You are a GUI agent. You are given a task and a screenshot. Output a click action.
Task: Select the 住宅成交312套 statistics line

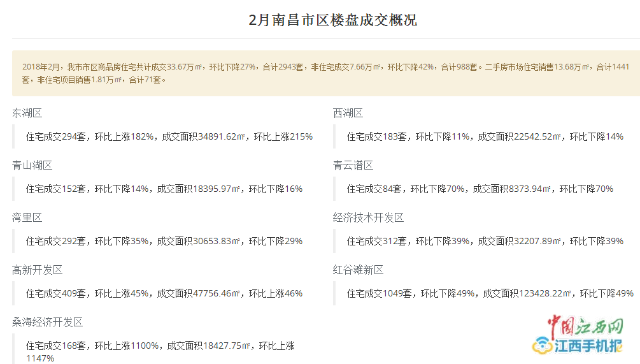click(x=485, y=241)
